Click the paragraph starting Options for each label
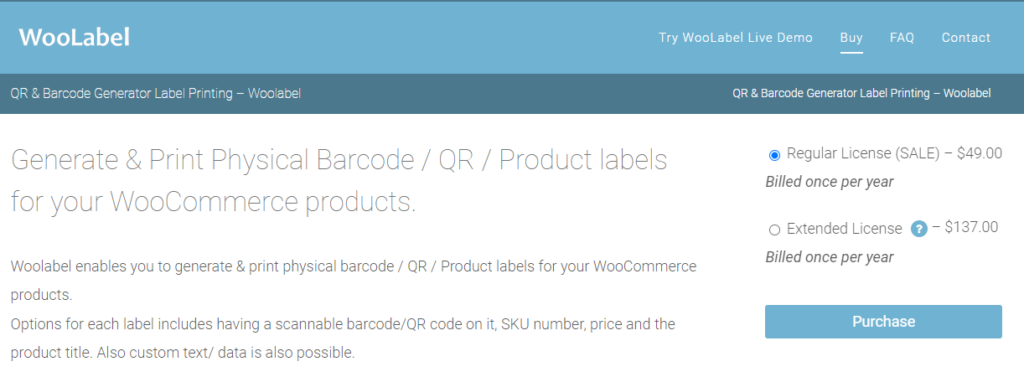 tap(343, 338)
